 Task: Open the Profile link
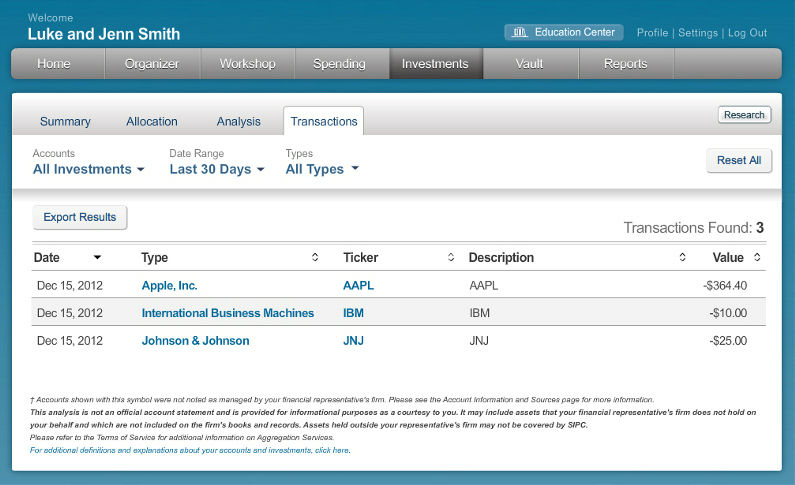tap(653, 33)
